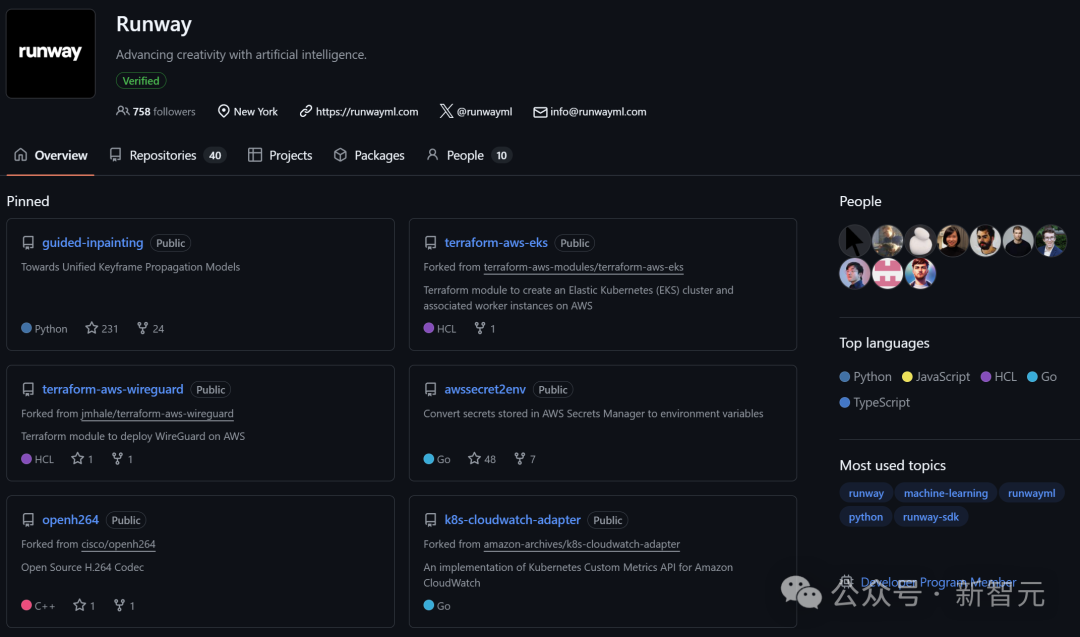Switch to the Repositories tab
Image resolution: width=1080 pixels, height=637 pixels.
point(167,155)
